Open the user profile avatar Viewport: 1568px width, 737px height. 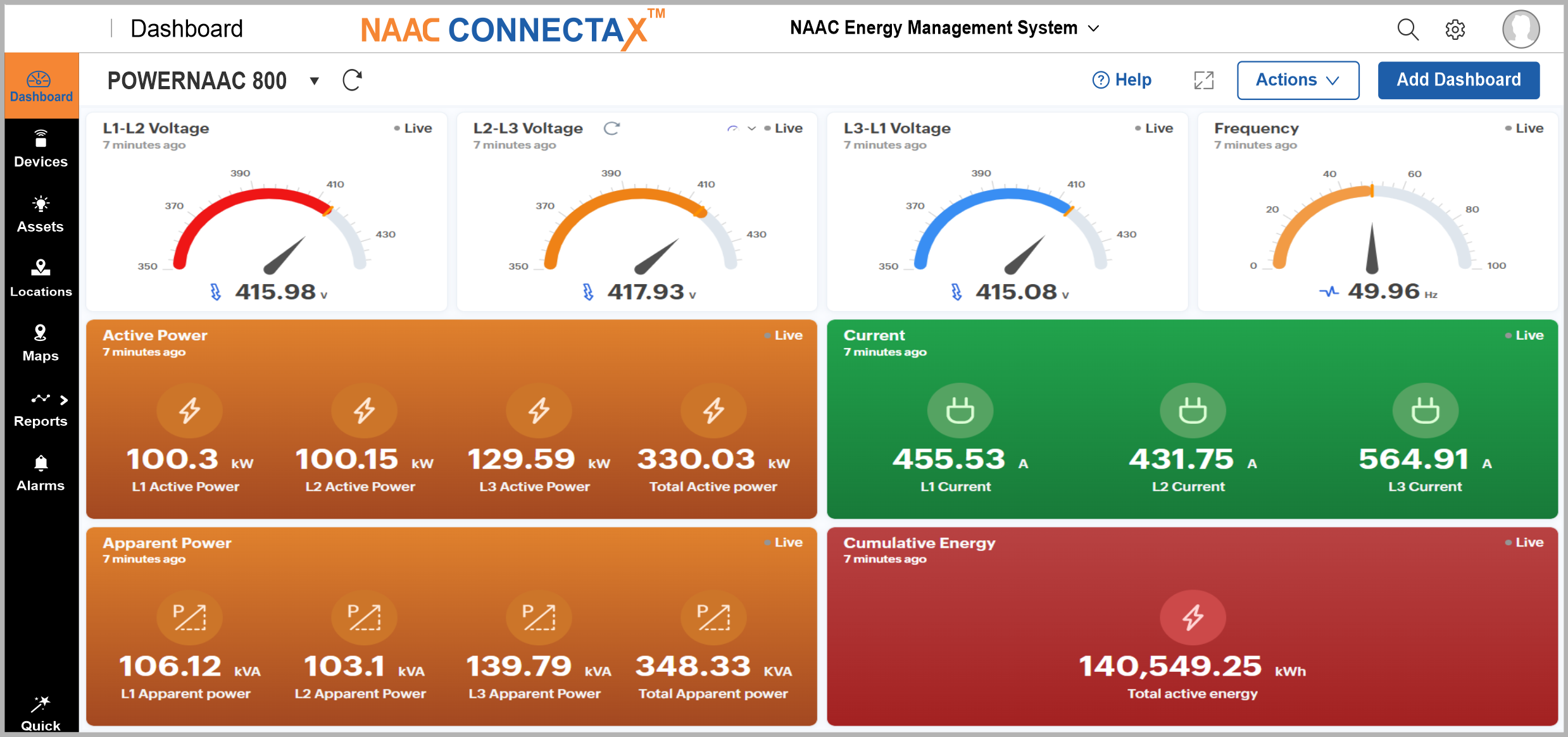click(x=1521, y=28)
